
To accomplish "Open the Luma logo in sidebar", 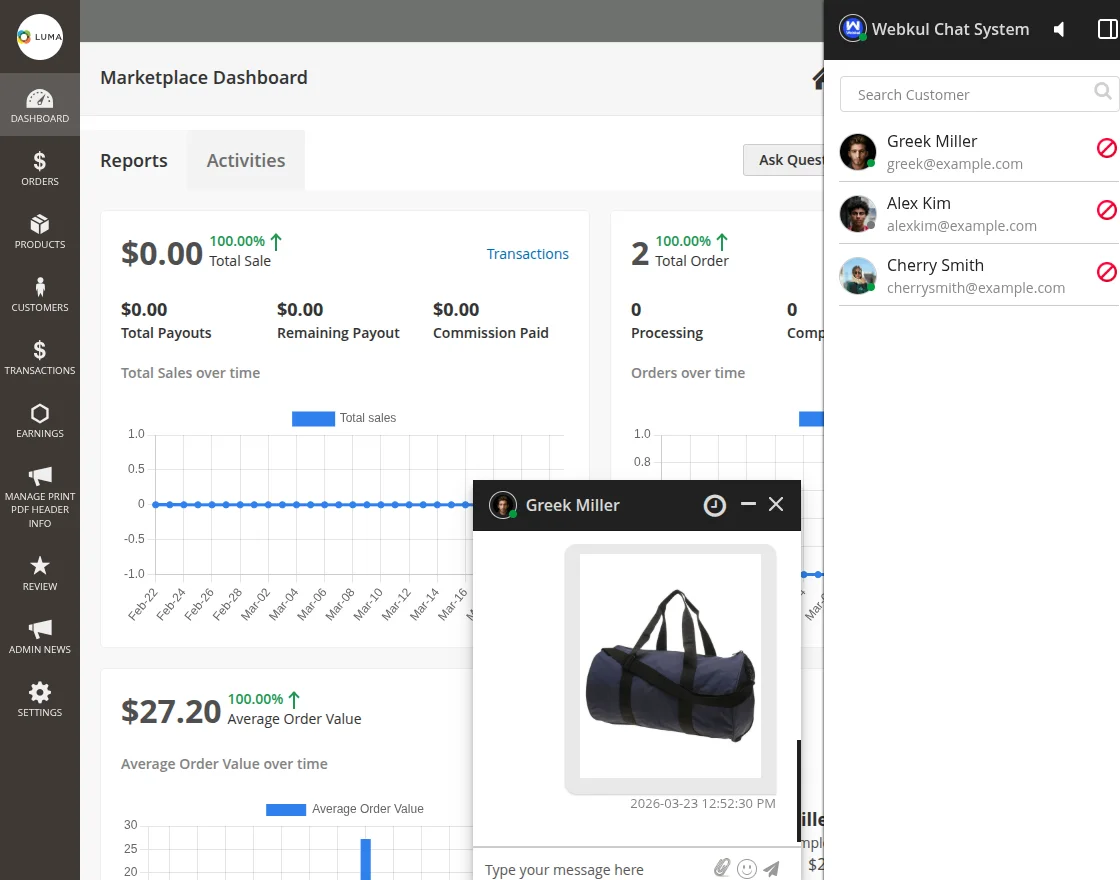I will (x=40, y=36).
